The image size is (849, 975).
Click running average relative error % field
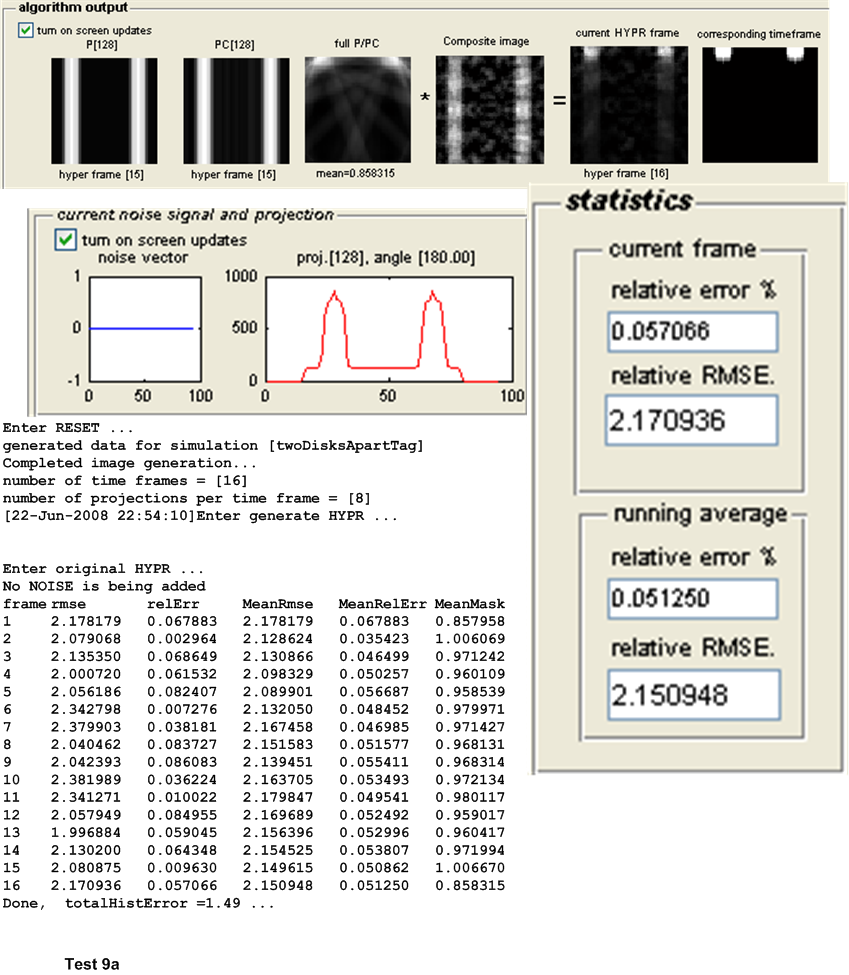pyautogui.click(x=692, y=598)
